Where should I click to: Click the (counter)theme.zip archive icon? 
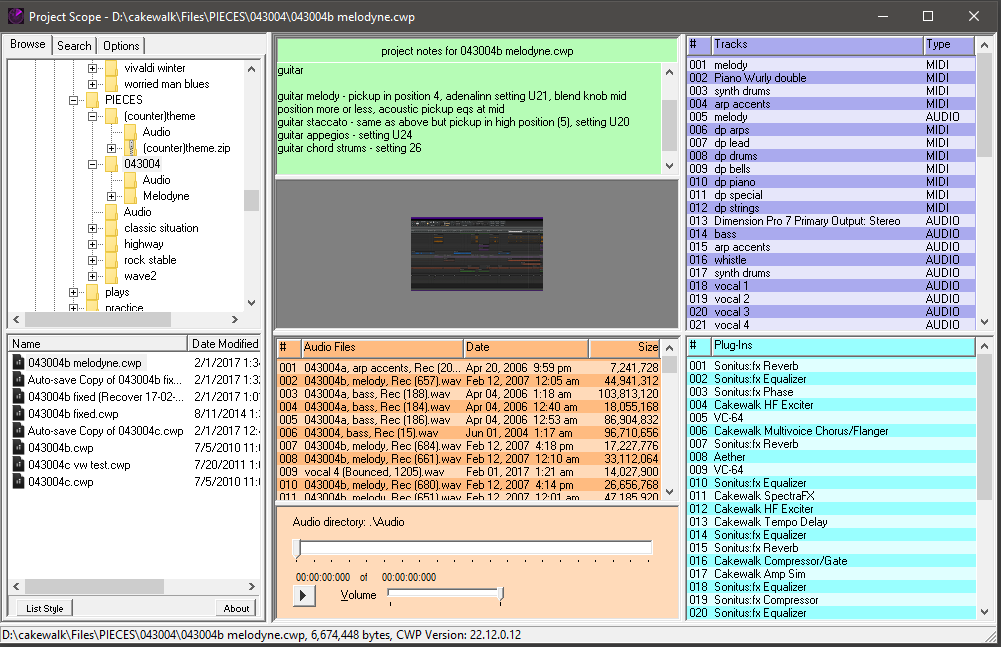131,148
